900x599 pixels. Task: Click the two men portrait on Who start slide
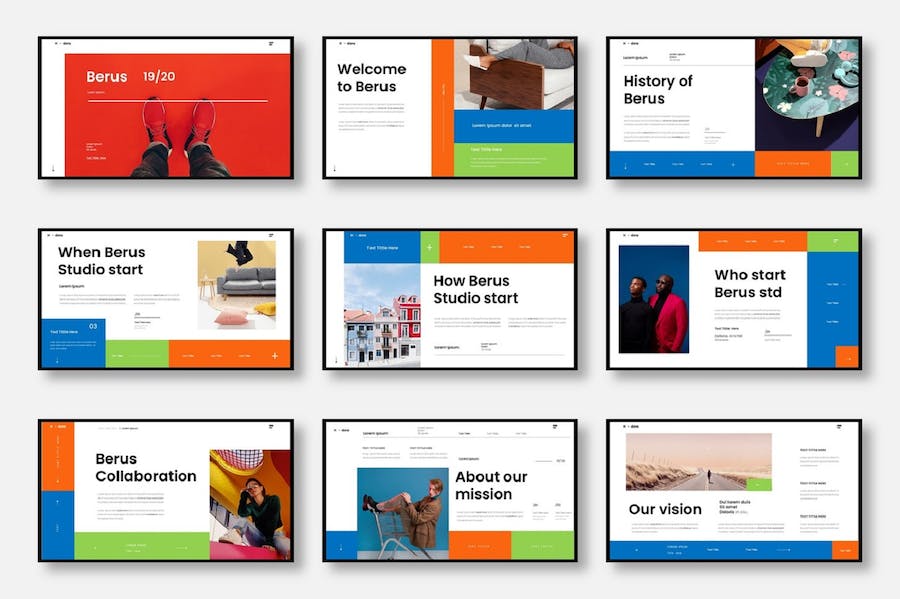654,298
